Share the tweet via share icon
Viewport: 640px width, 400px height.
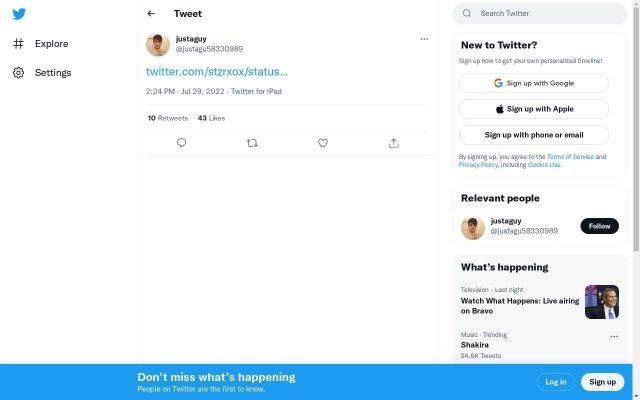[394, 143]
